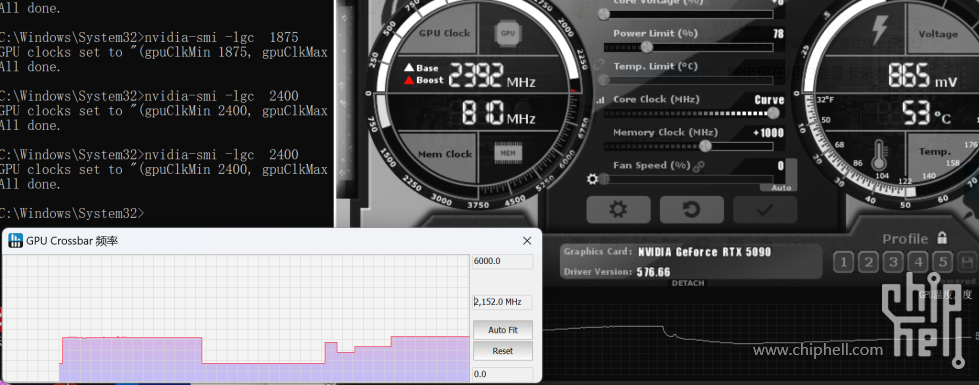The width and height of the screenshot is (979, 385).
Task: Close the GPU Crossbar window
Action: click(527, 241)
